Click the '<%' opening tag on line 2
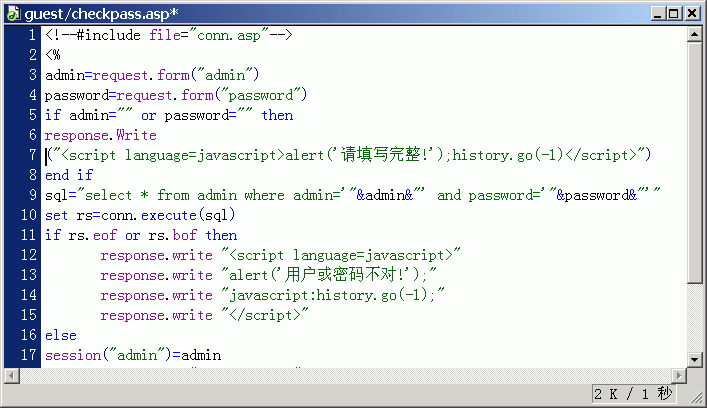 tap(53, 55)
